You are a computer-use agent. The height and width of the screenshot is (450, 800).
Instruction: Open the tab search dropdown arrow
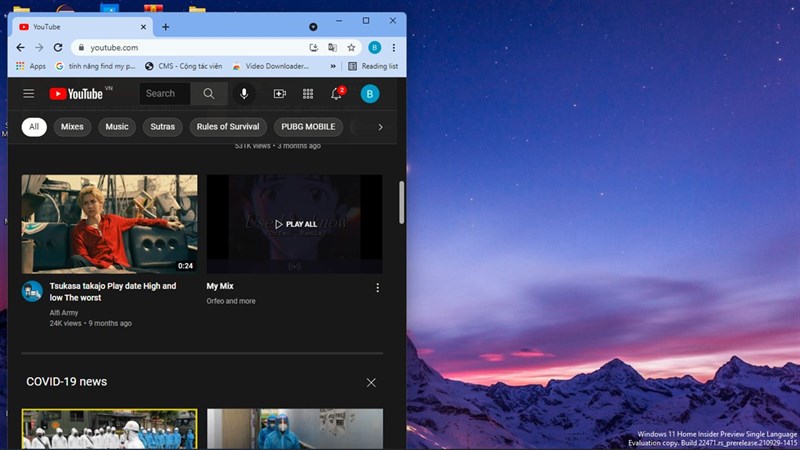[313, 27]
